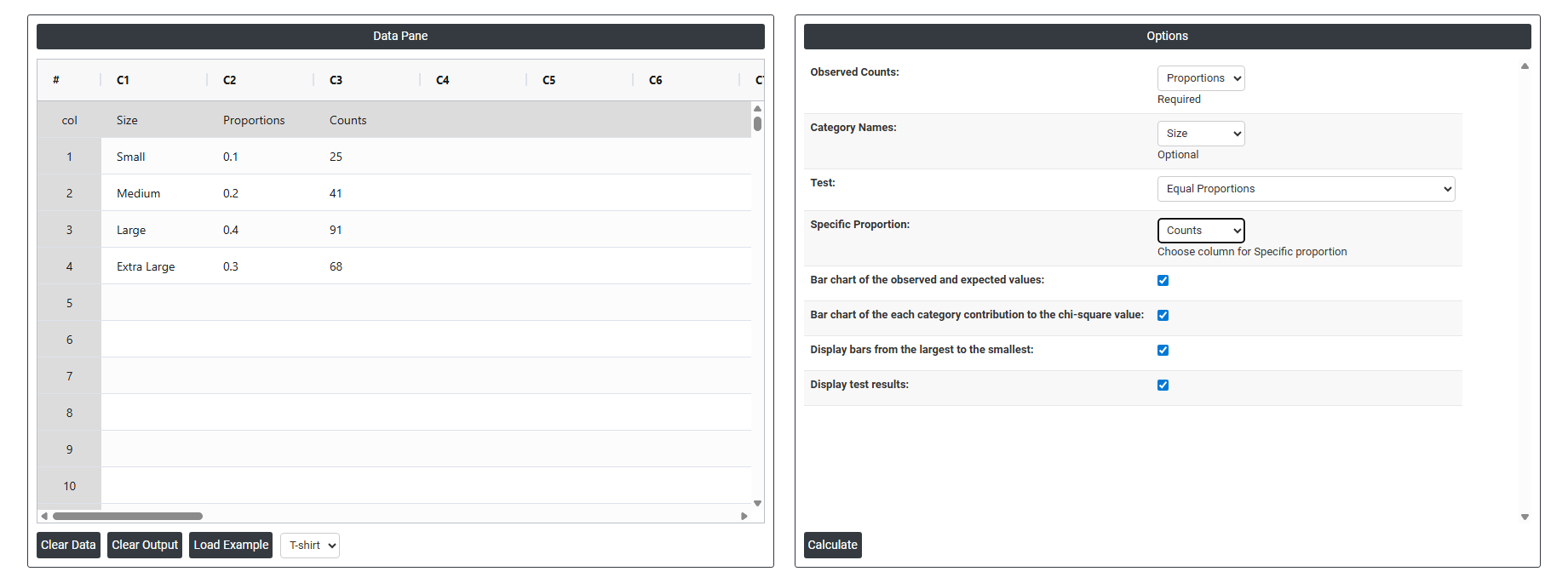This screenshot has height=583, width=1568.
Task: Run the test with Calculate
Action: pyautogui.click(x=832, y=545)
